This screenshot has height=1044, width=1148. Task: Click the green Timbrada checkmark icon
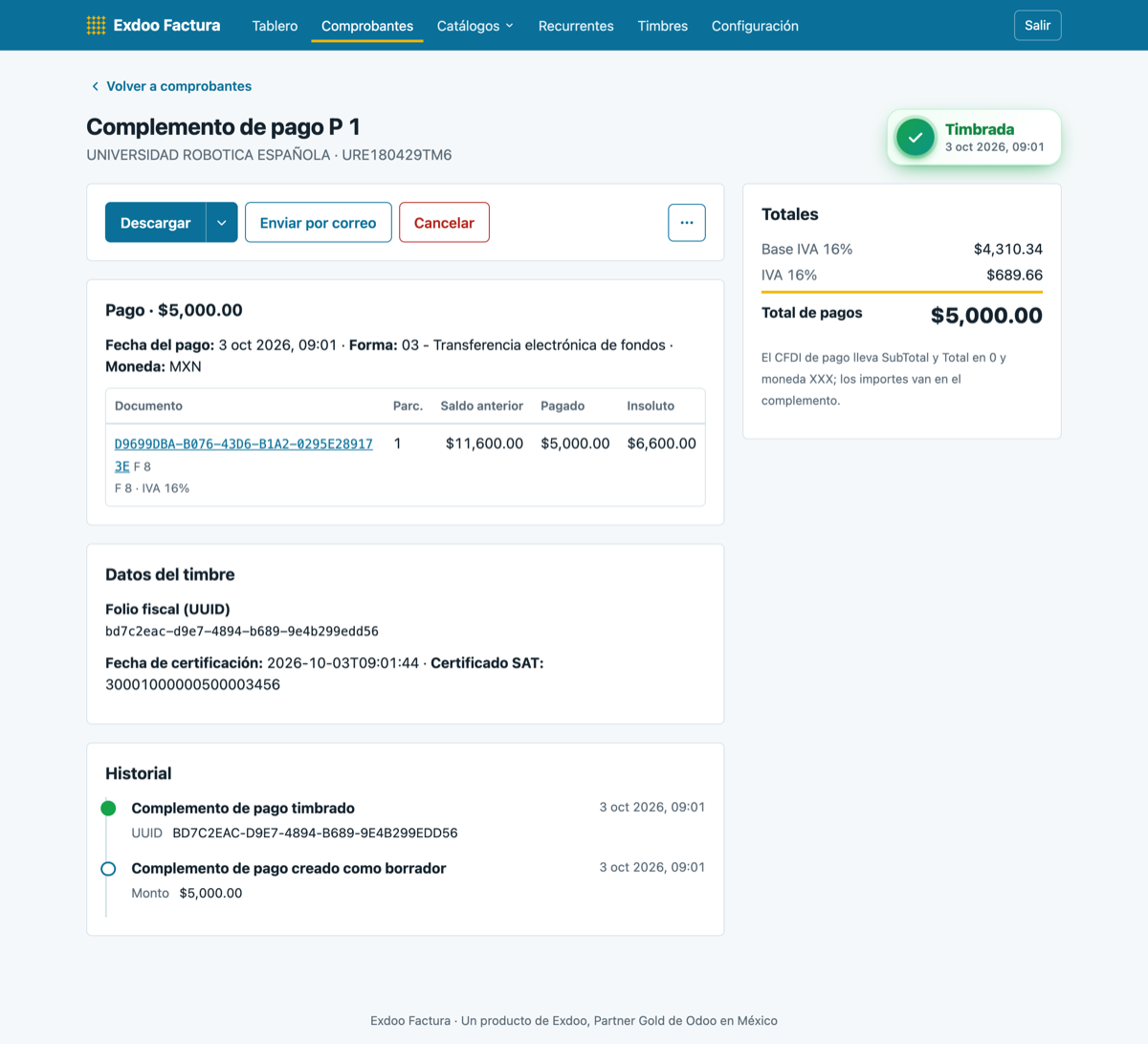point(916,138)
